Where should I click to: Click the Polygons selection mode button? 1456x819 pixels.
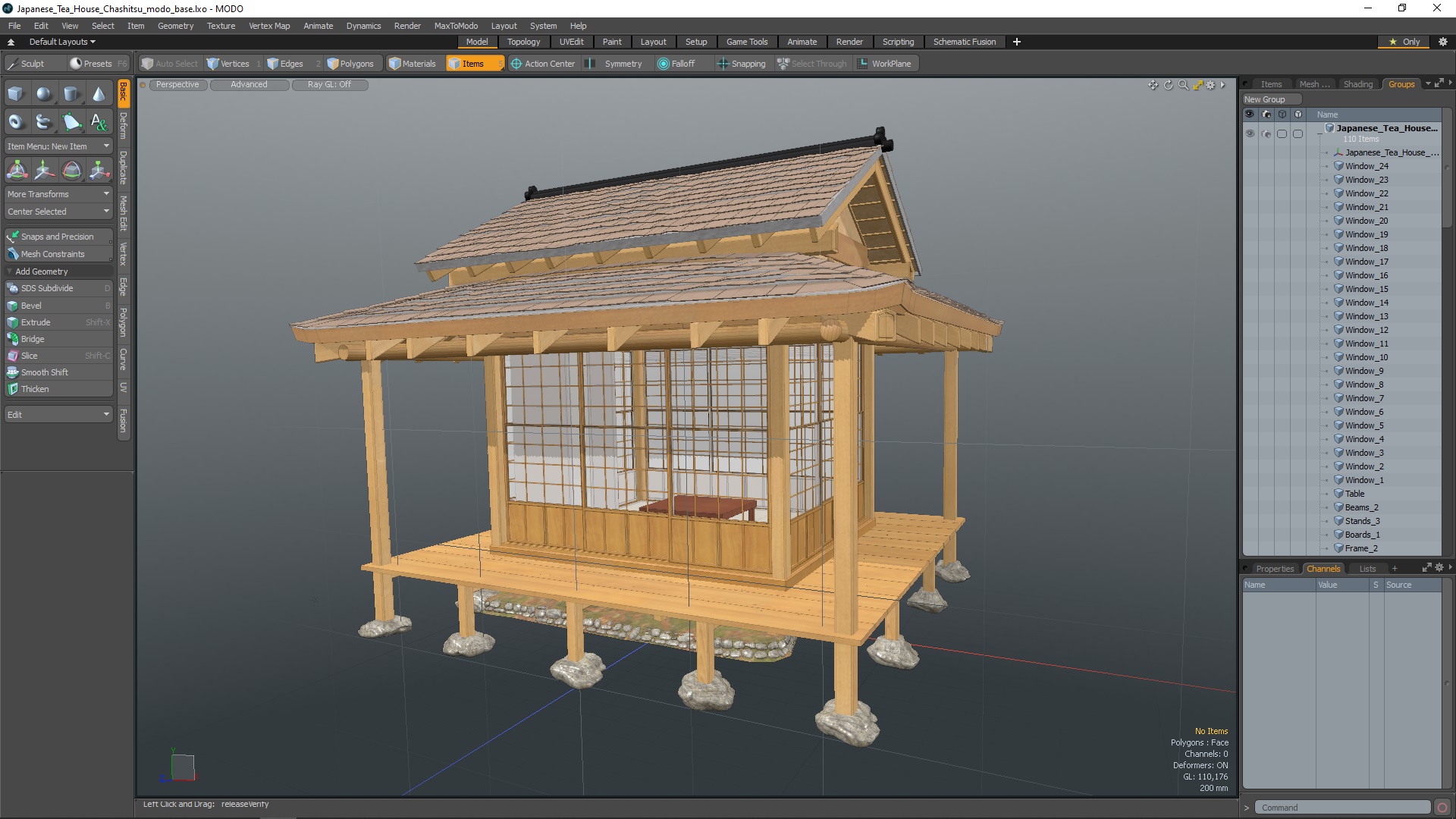350,64
